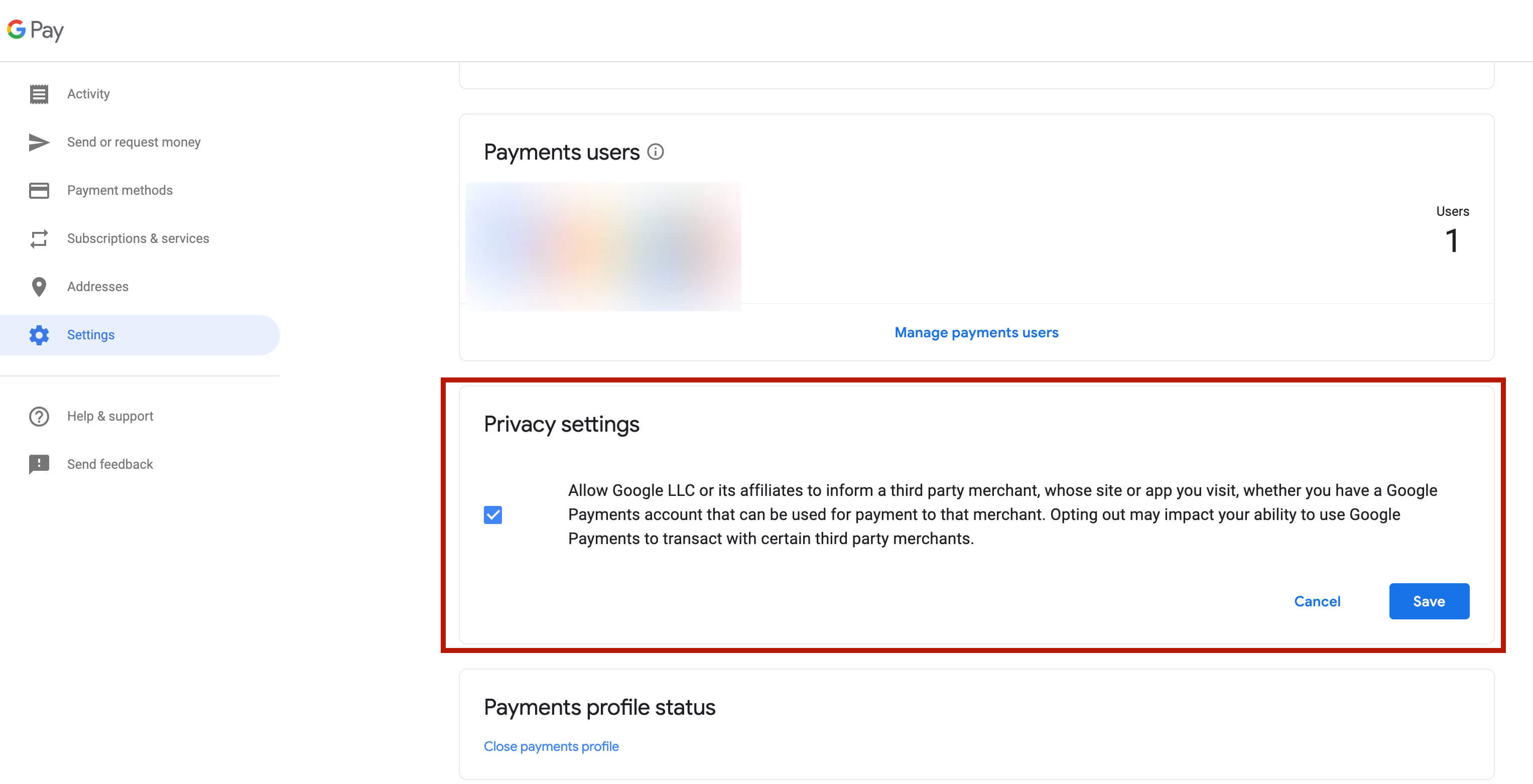Go to Send or request money

[140, 142]
